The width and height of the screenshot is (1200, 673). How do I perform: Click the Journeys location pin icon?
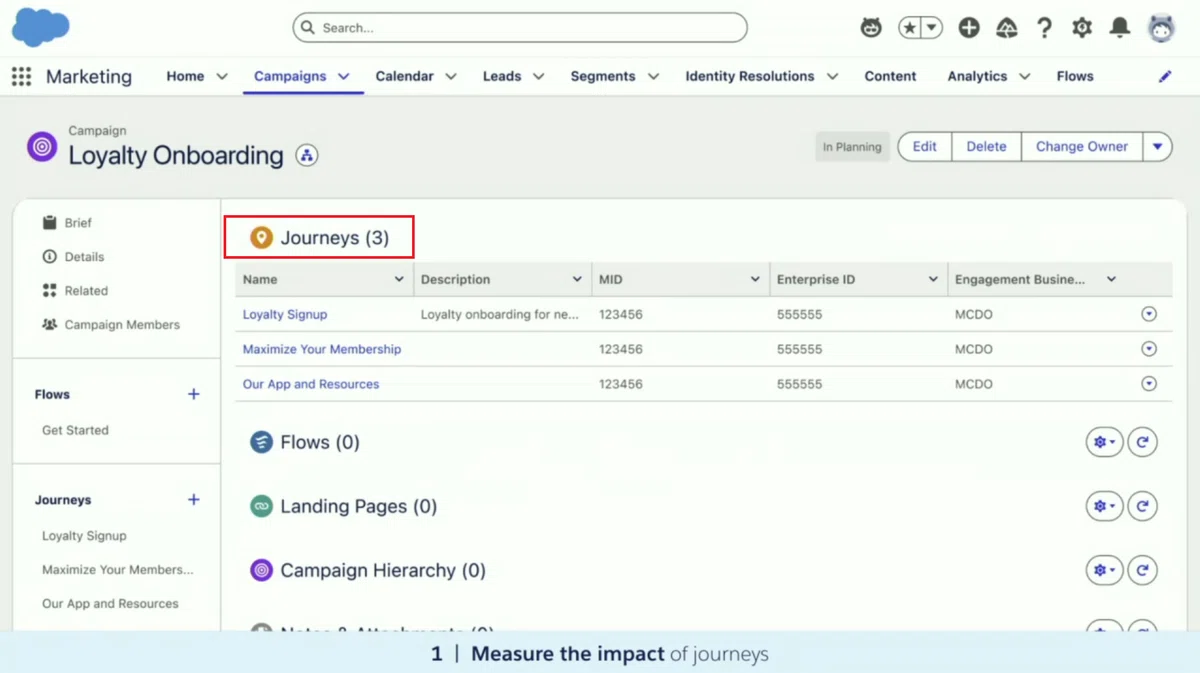[x=261, y=238]
